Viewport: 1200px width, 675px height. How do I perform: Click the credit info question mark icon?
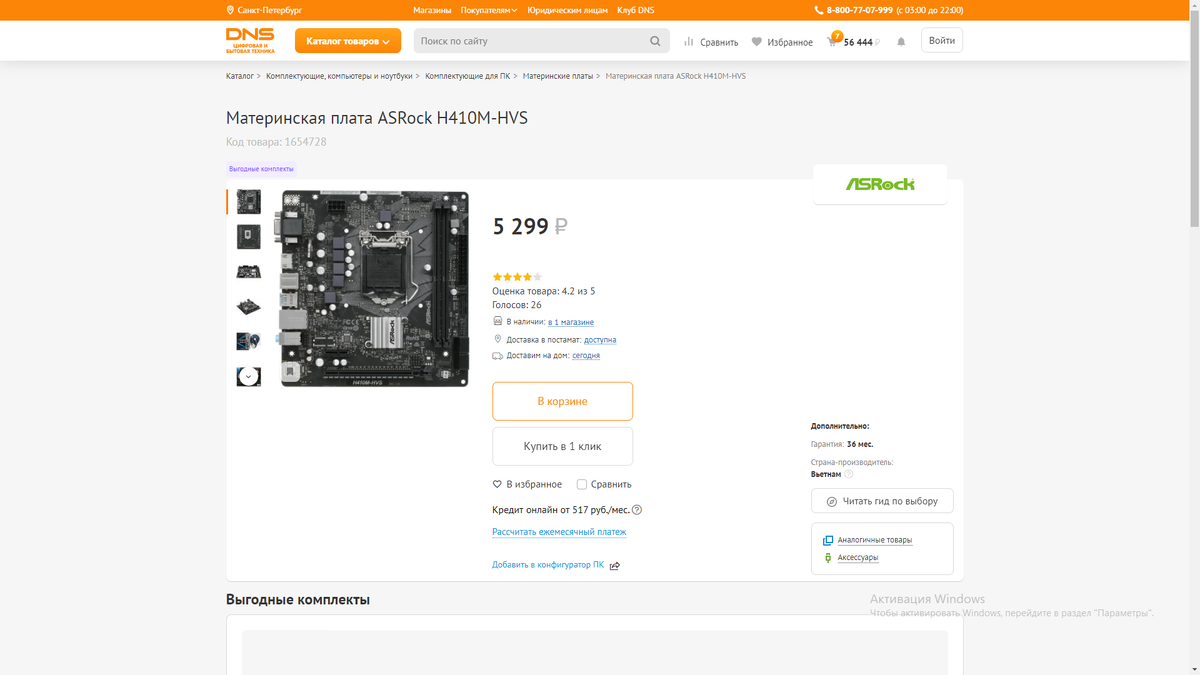point(637,510)
